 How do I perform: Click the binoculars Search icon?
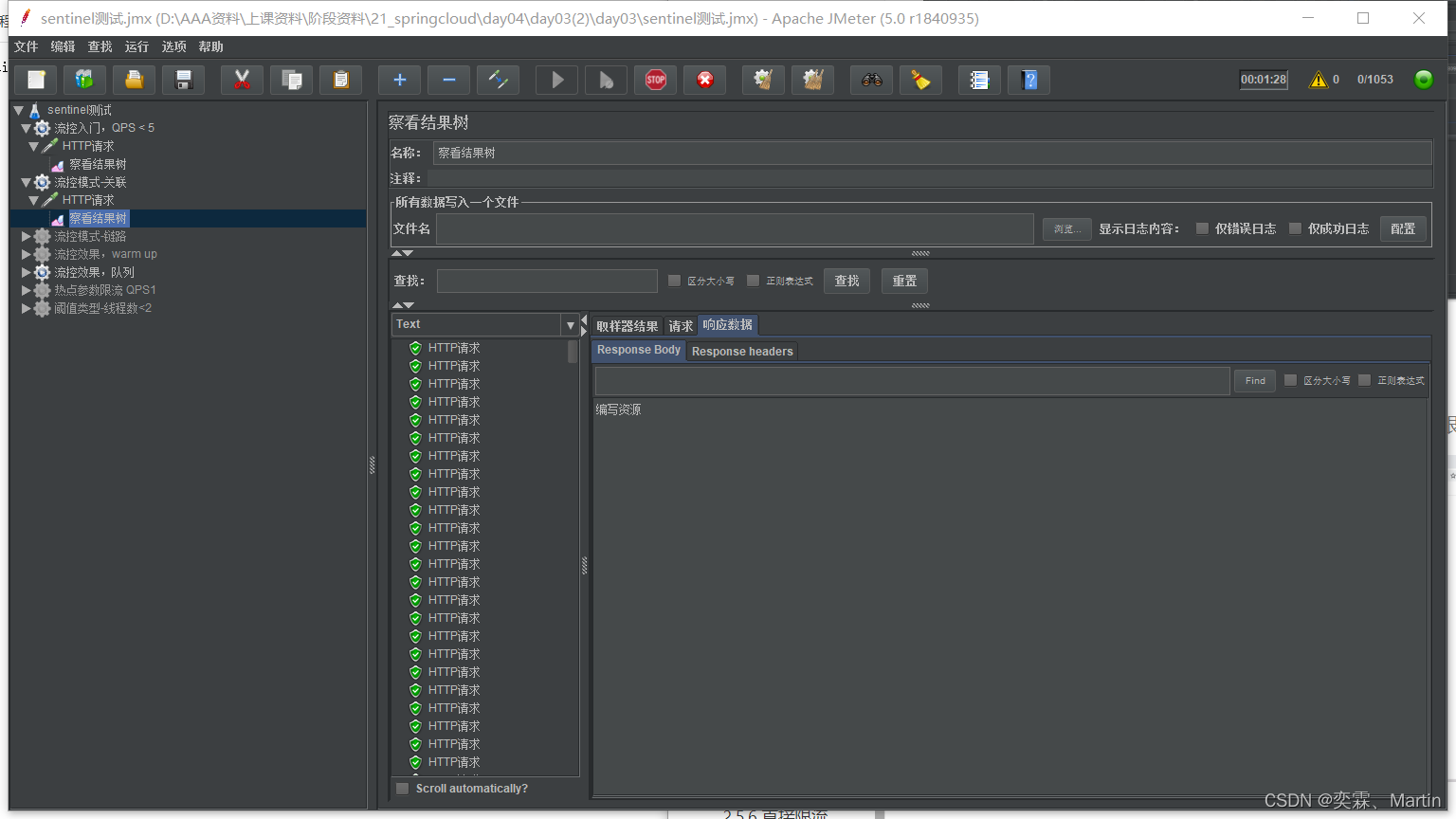[871, 81]
